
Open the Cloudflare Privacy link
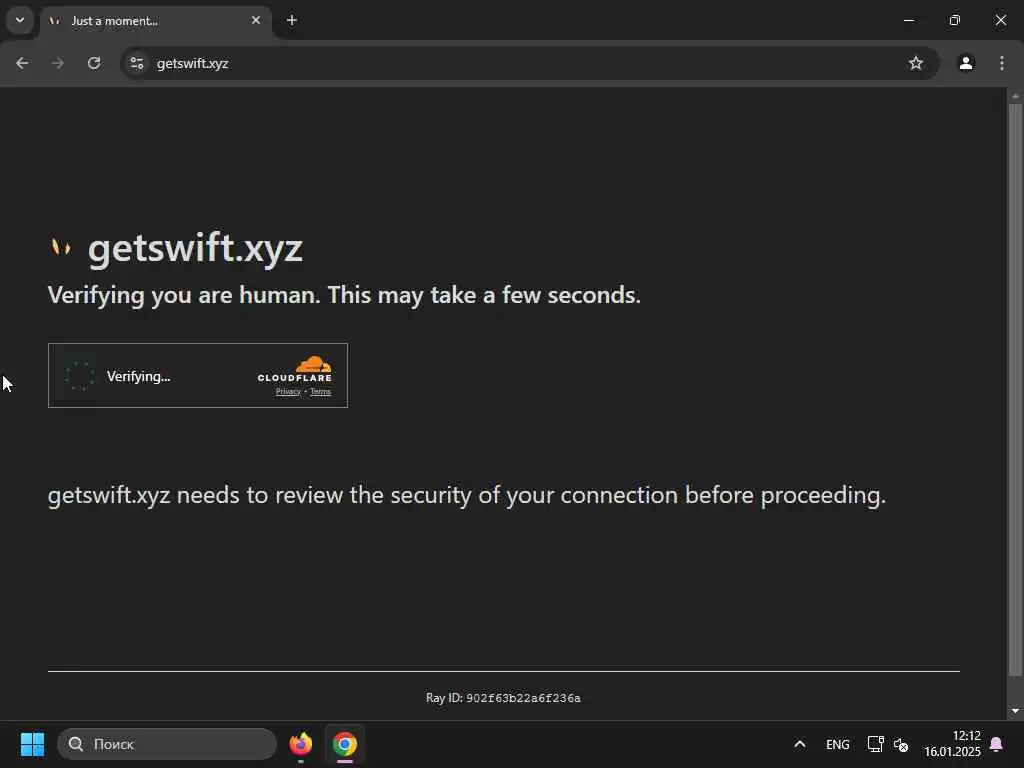(288, 392)
